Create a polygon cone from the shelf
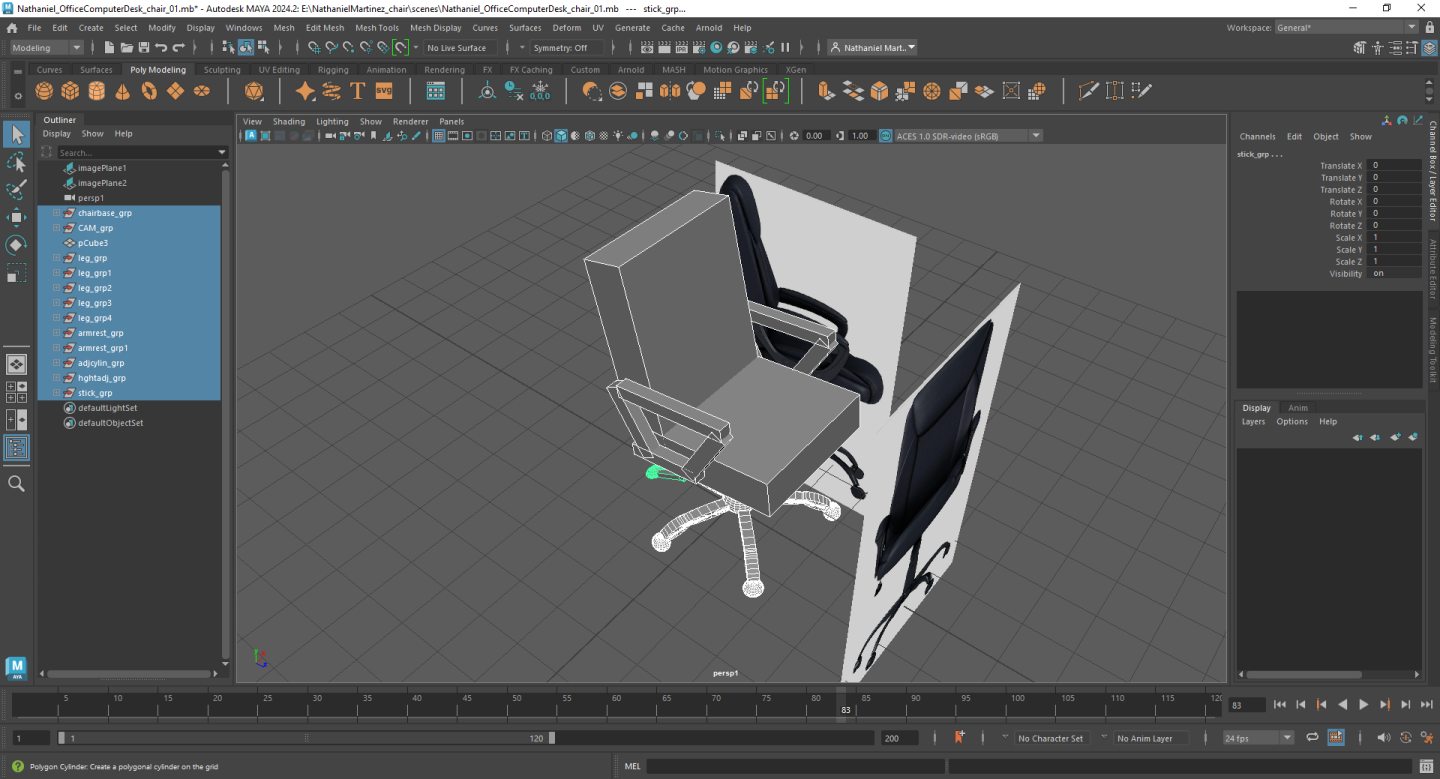The height and width of the screenshot is (779, 1440). coord(122,91)
